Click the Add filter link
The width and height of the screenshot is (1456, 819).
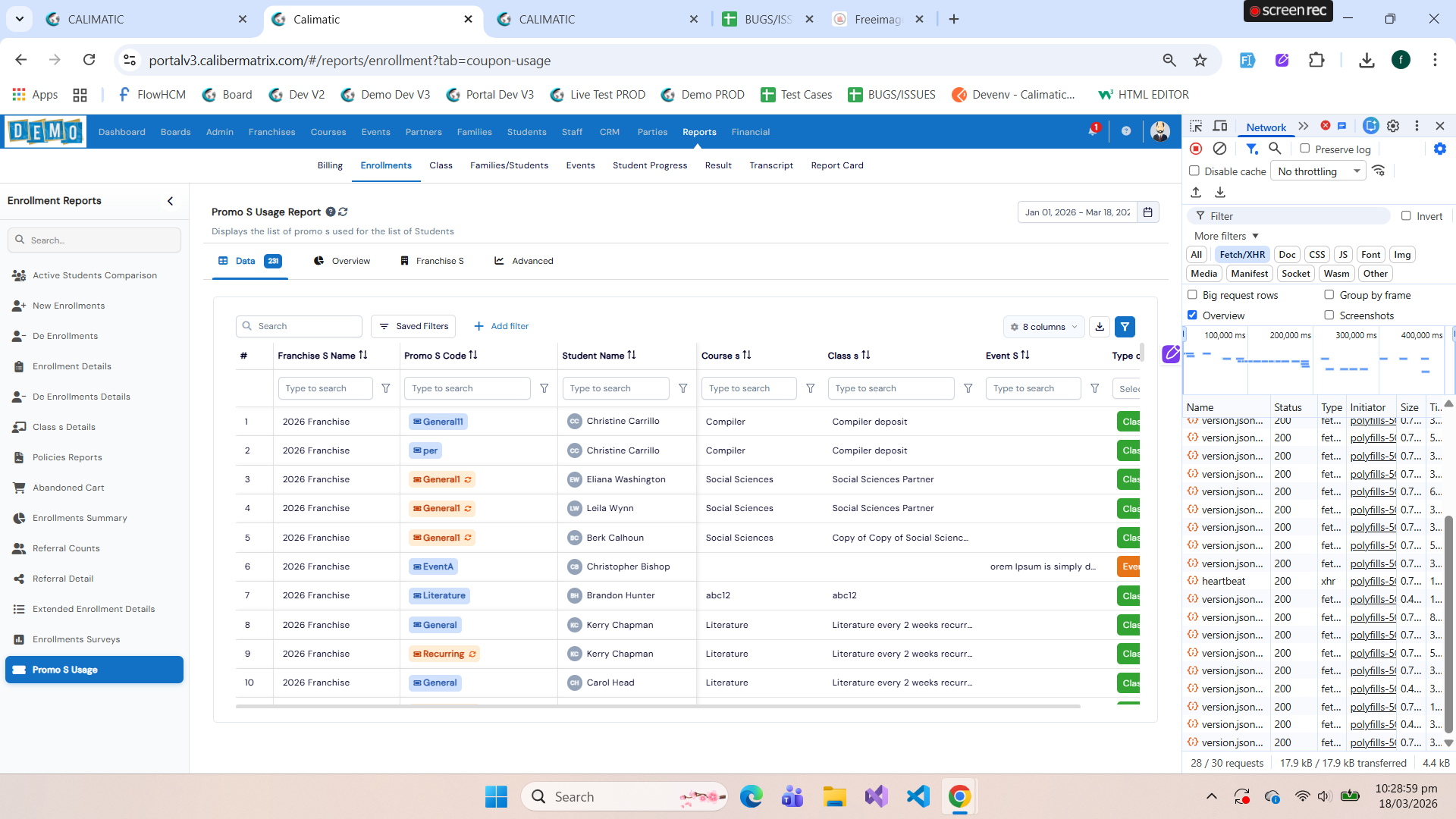click(x=501, y=326)
